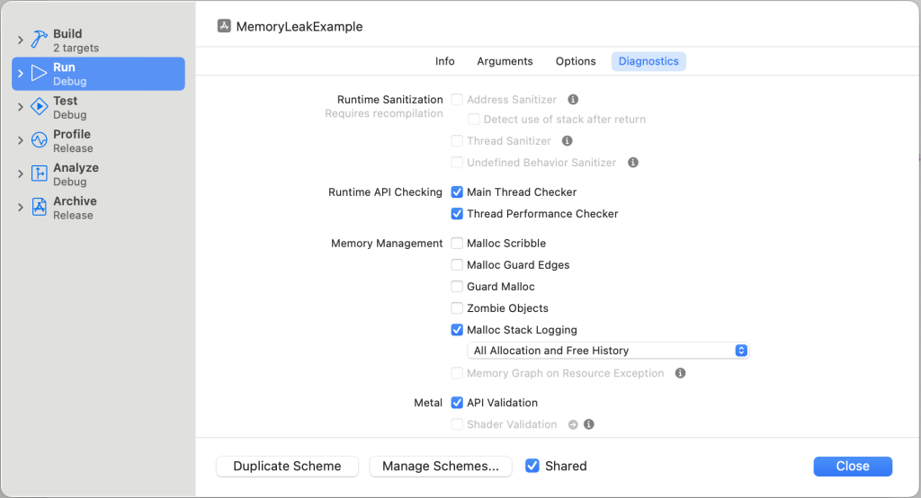
Task: Click the Test diamond play icon
Action: [39, 107]
